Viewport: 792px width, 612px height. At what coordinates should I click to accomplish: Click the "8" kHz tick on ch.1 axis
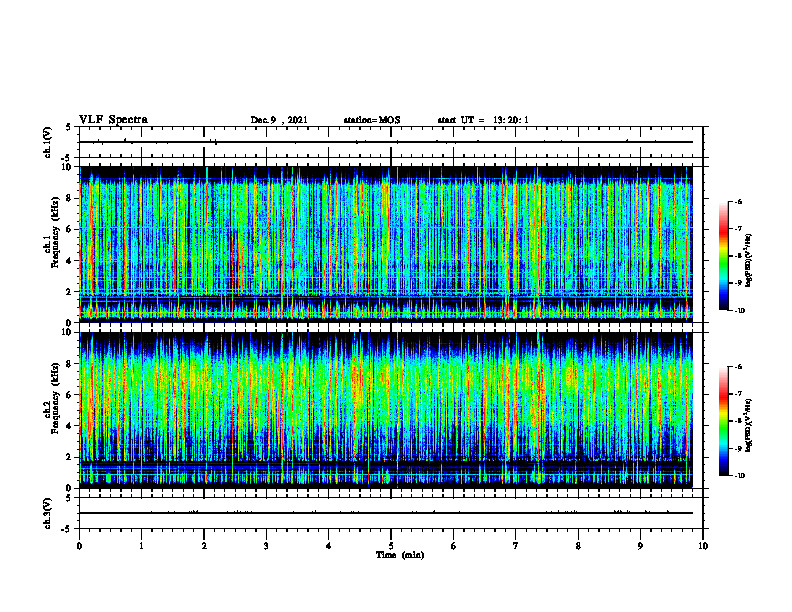pyautogui.click(x=69, y=198)
